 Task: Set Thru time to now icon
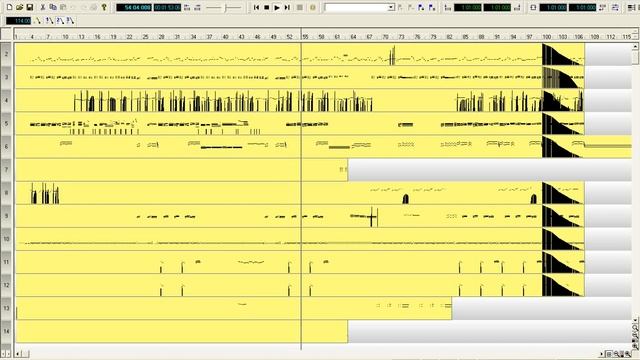click(x=517, y=7)
